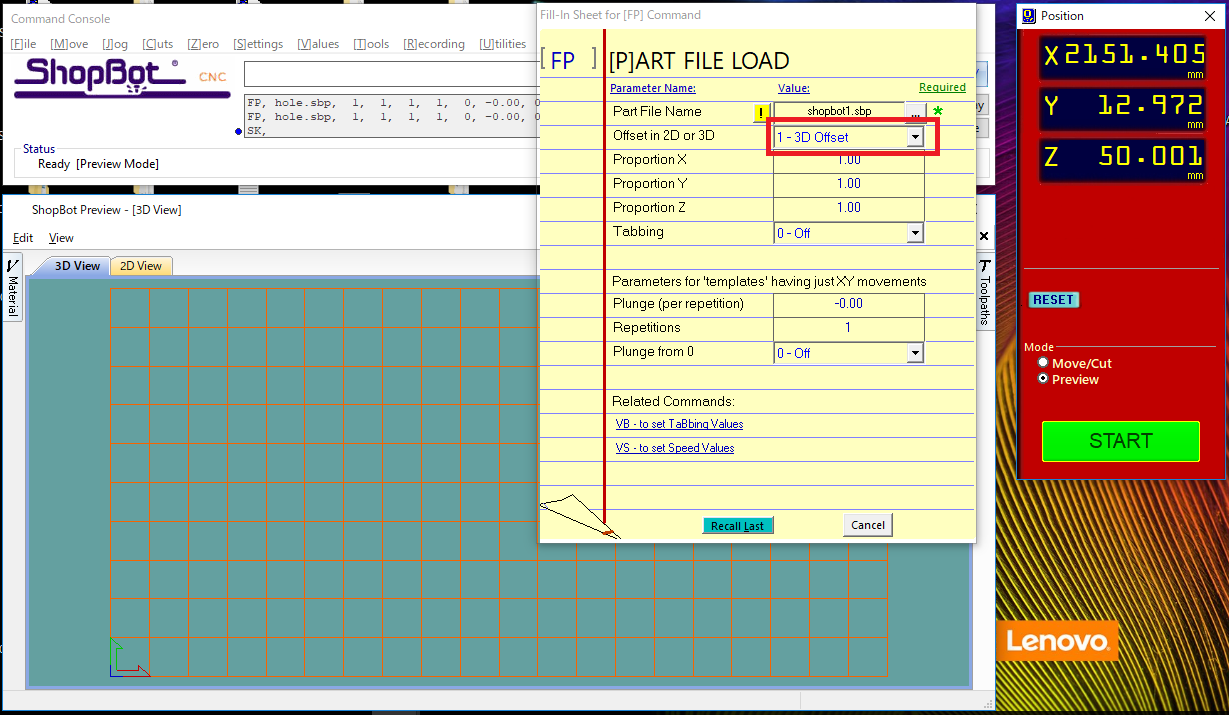This screenshot has height=715, width=1229.
Task: Click the Cancel button on fill-in sheet
Action: (868, 525)
